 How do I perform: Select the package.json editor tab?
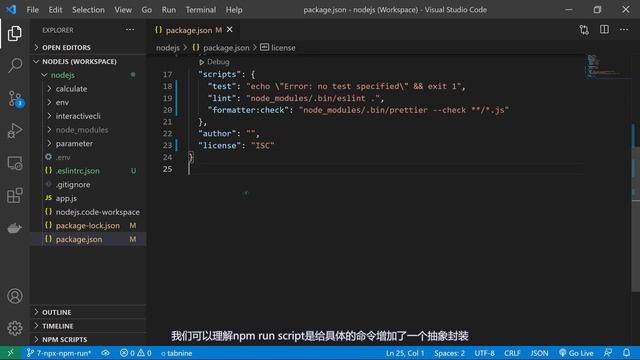pos(193,30)
